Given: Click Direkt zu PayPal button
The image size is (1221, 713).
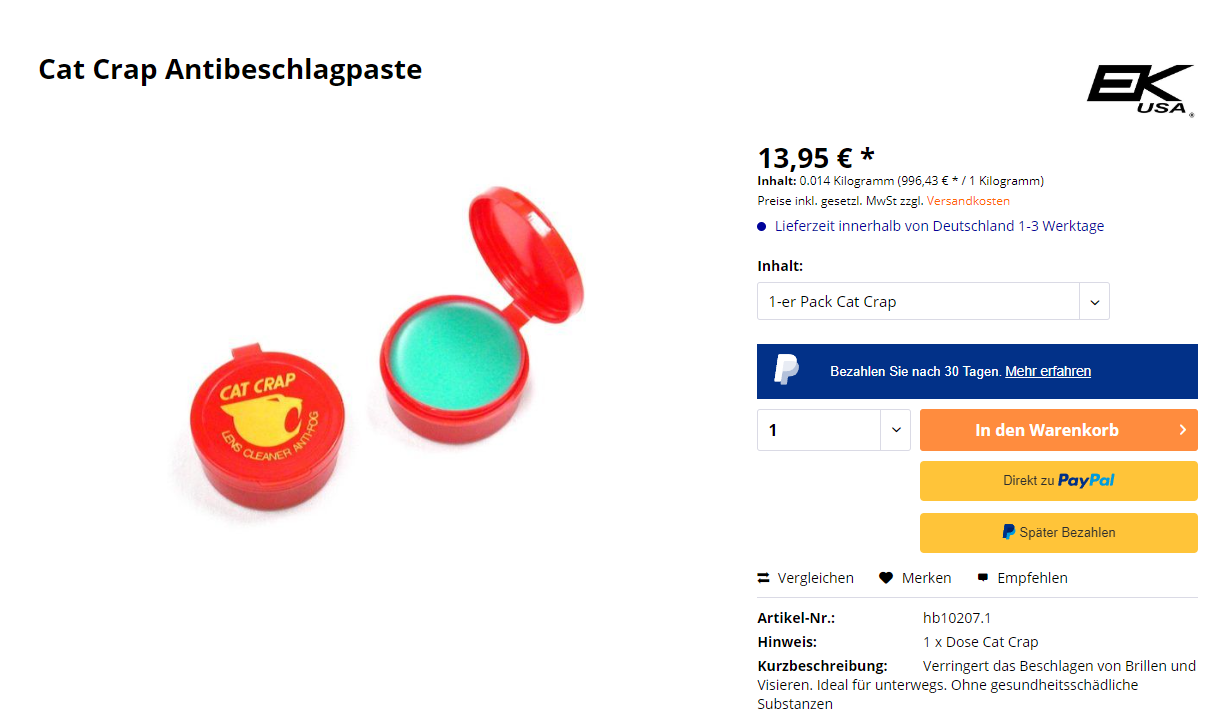Looking at the screenshot, I should 1059,481.
